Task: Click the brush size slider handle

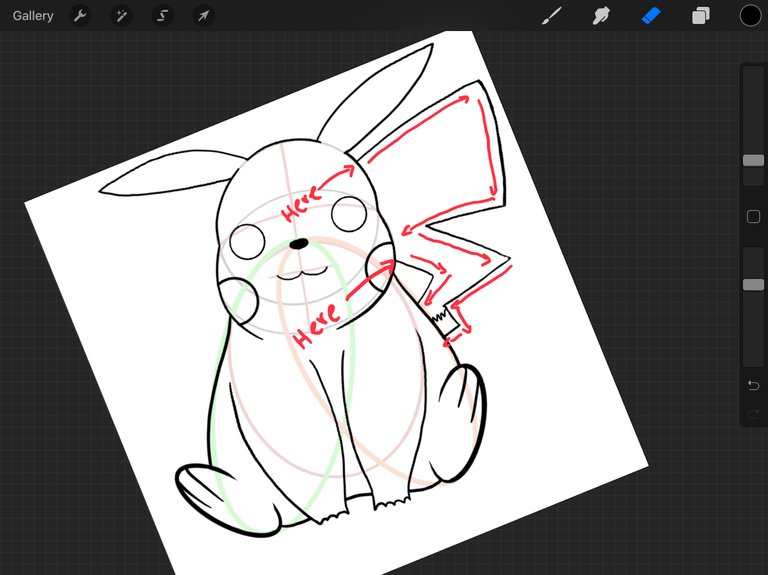Action: [753, 160]
